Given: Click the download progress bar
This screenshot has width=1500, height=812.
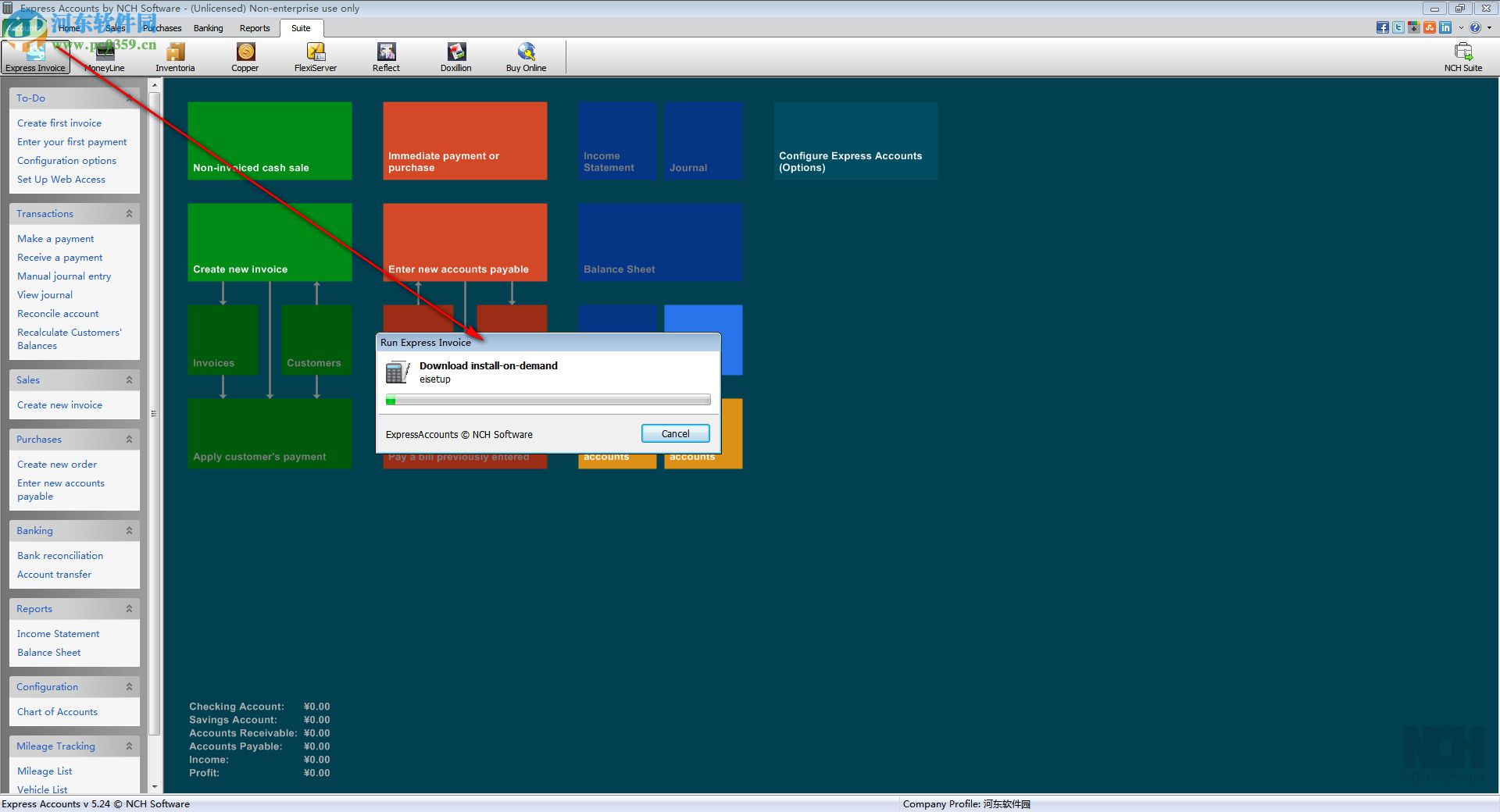Looking at the screenshot, I should (x=548, y=401).
